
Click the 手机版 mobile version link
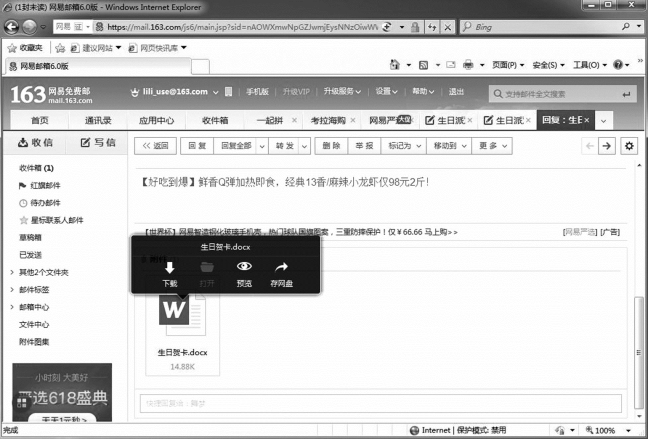coord(257,91)
